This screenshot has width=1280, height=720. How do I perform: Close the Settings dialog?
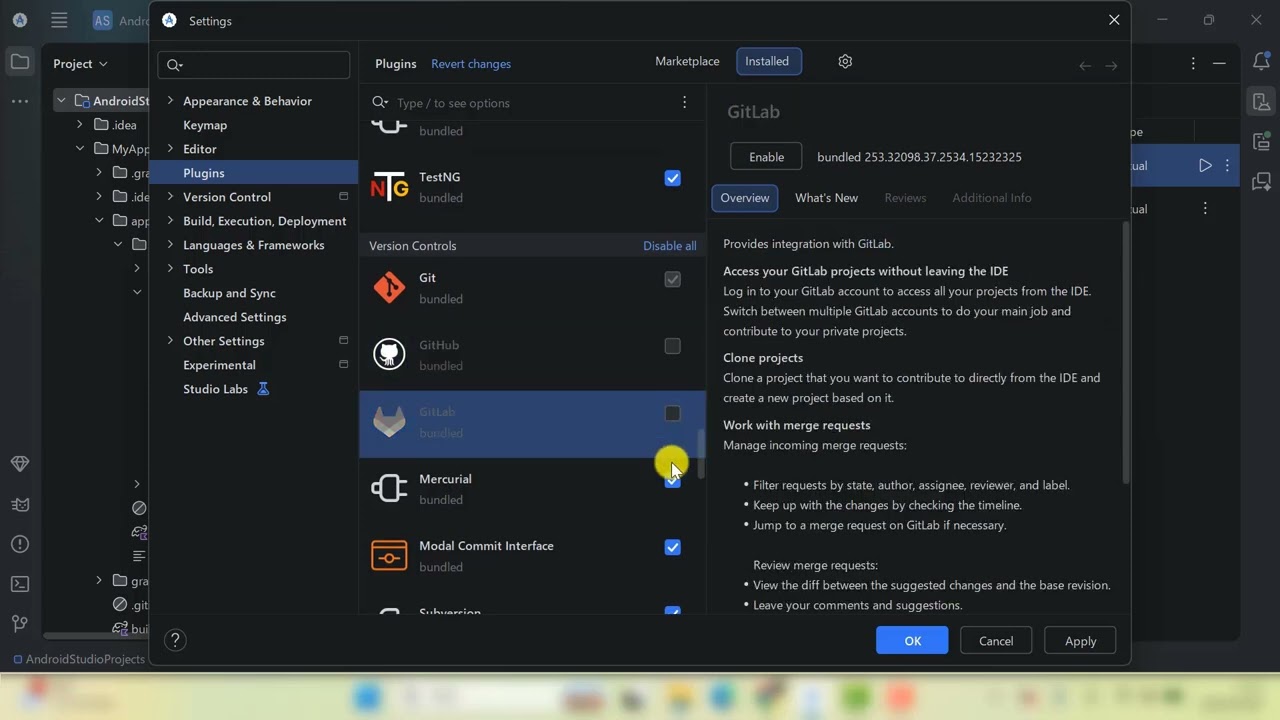[1114, 20]
